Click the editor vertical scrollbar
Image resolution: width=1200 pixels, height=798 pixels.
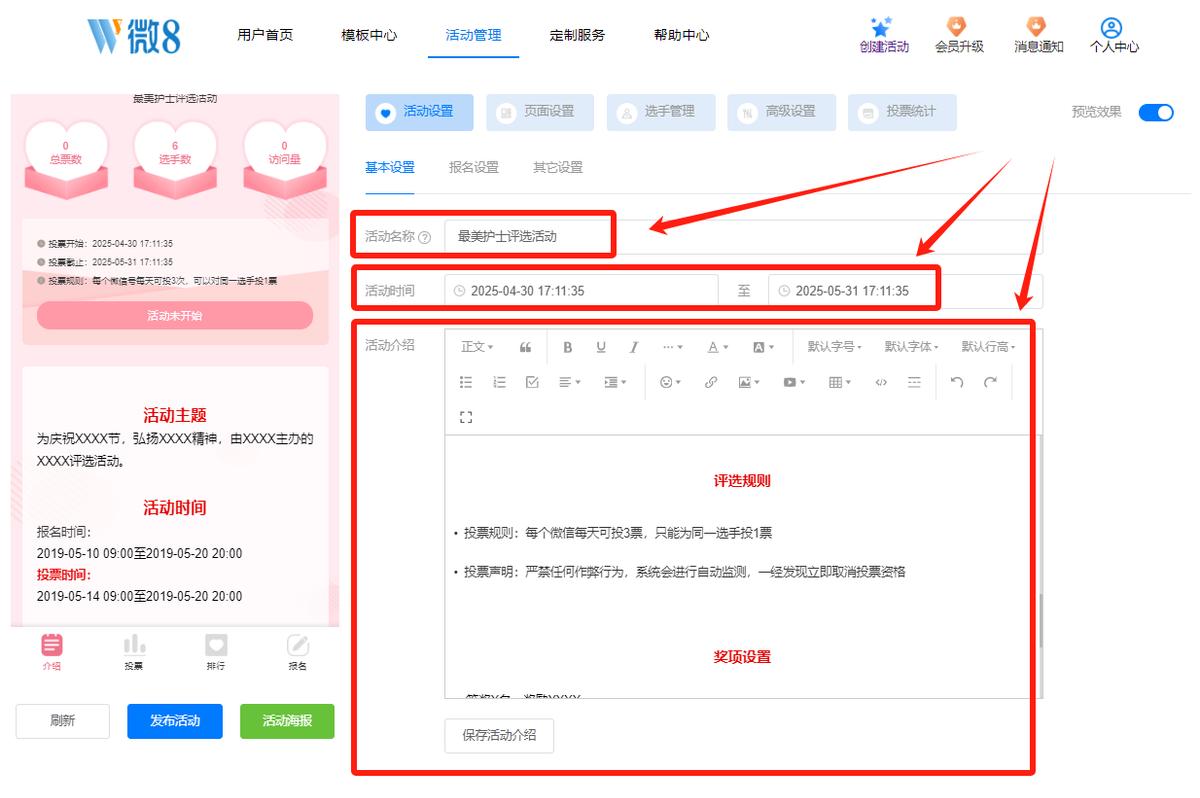coord(1039,620)
